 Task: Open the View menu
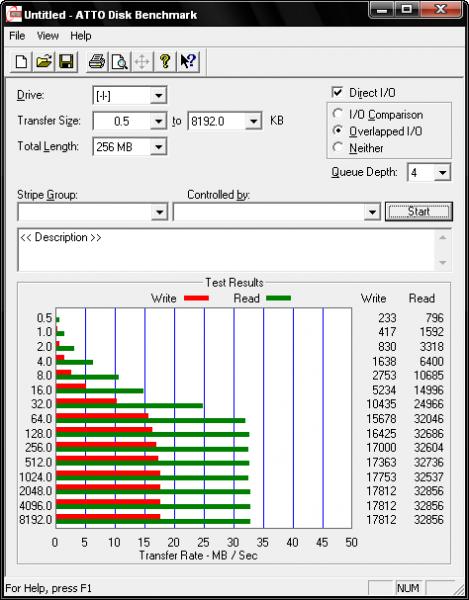tap(48, 36)
